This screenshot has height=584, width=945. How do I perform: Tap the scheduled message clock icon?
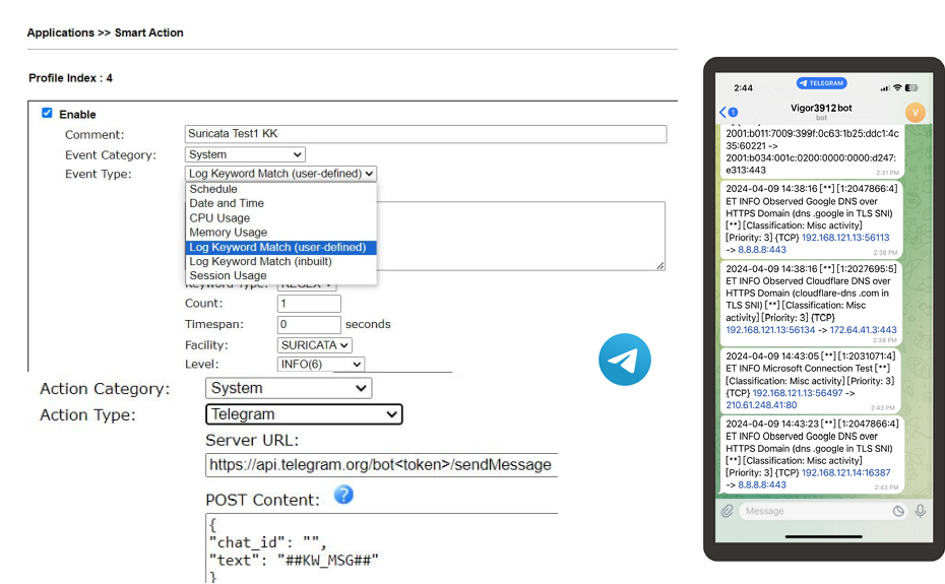tap(898, 511)
